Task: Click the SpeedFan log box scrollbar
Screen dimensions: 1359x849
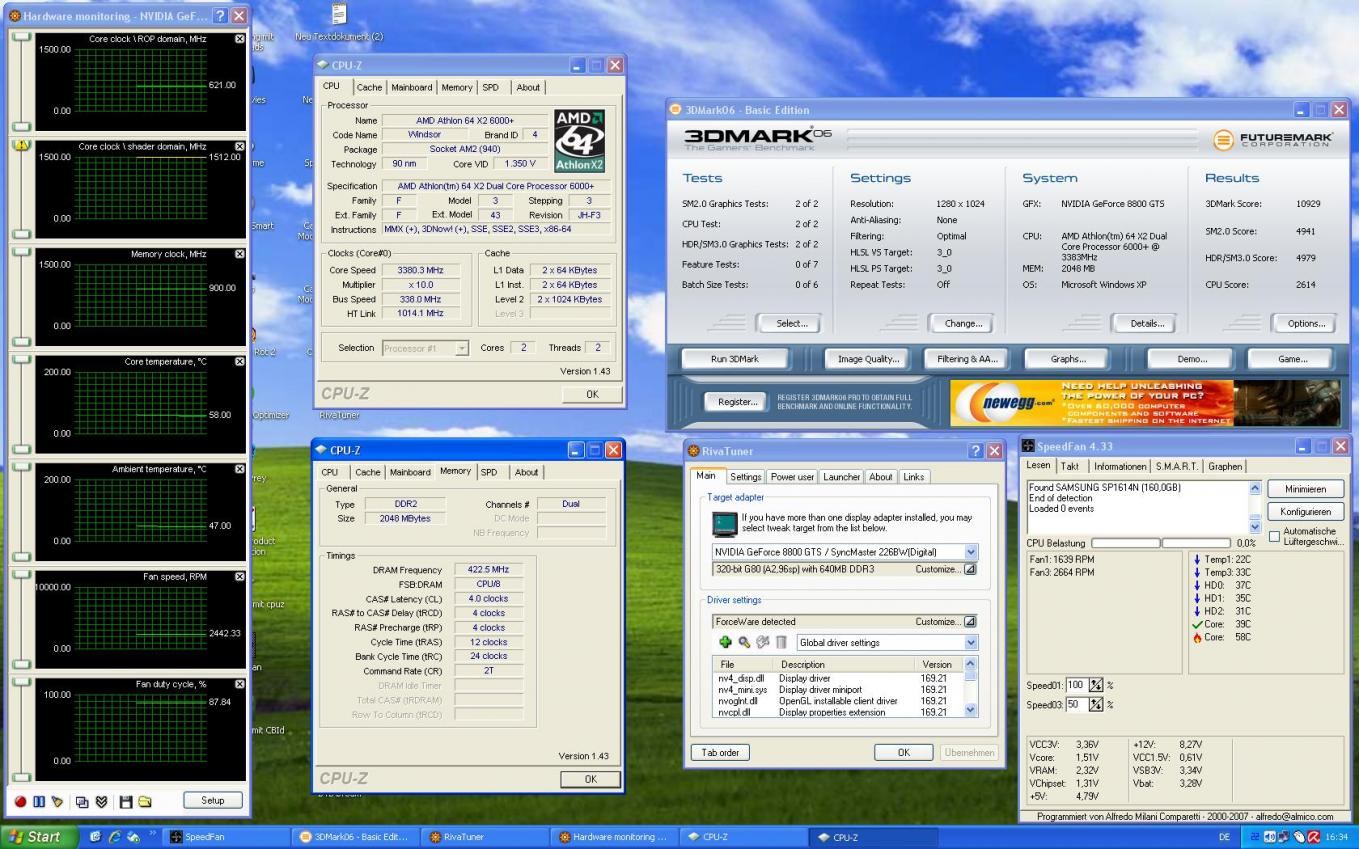Action: 1256,507
